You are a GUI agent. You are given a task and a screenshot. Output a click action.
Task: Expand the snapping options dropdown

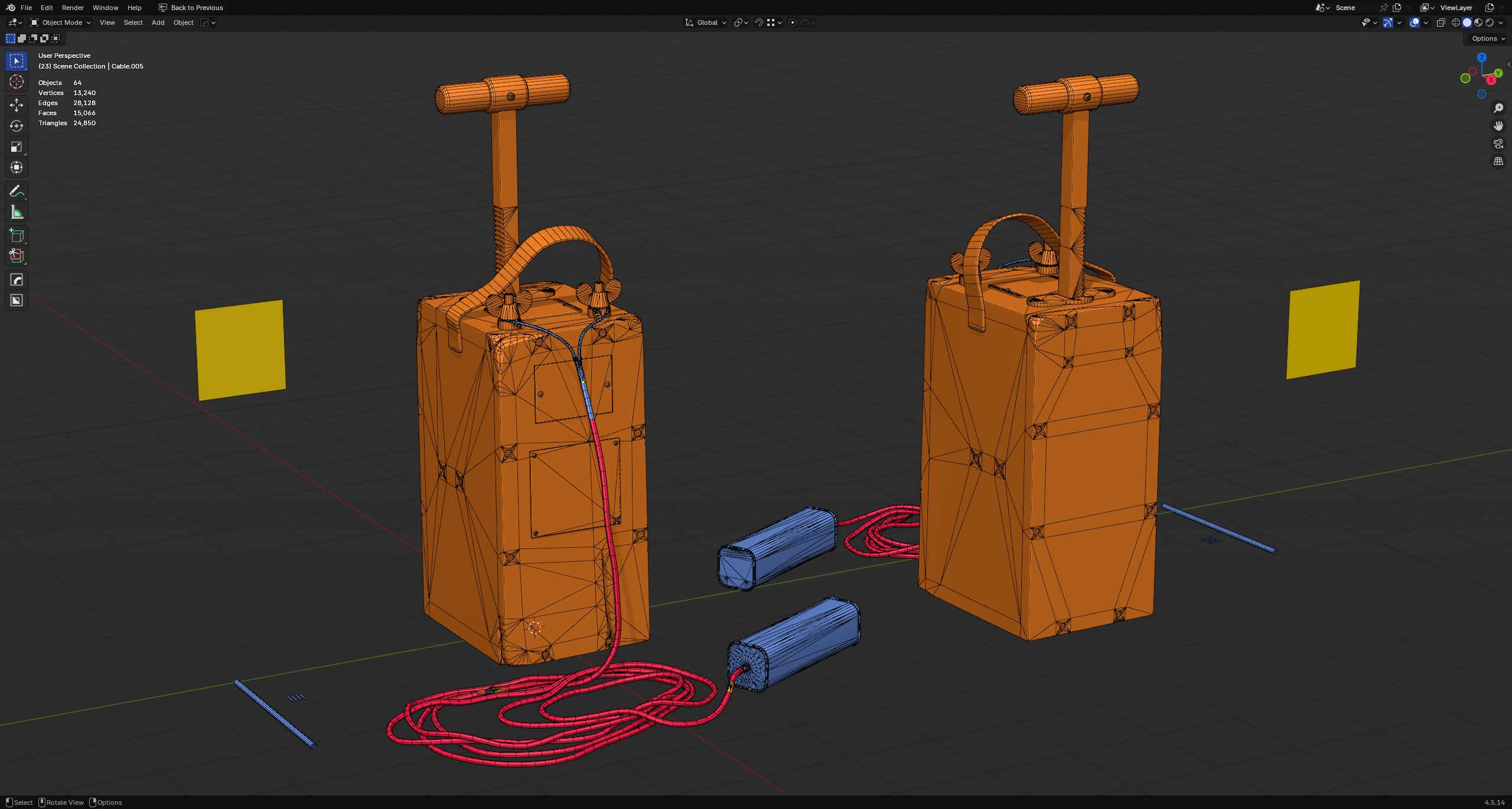[774, 22]
